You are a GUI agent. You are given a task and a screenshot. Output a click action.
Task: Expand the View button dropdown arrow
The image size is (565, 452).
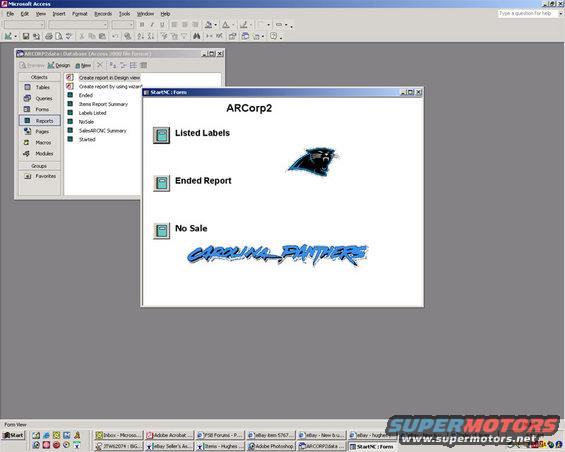tap(15, 36)
